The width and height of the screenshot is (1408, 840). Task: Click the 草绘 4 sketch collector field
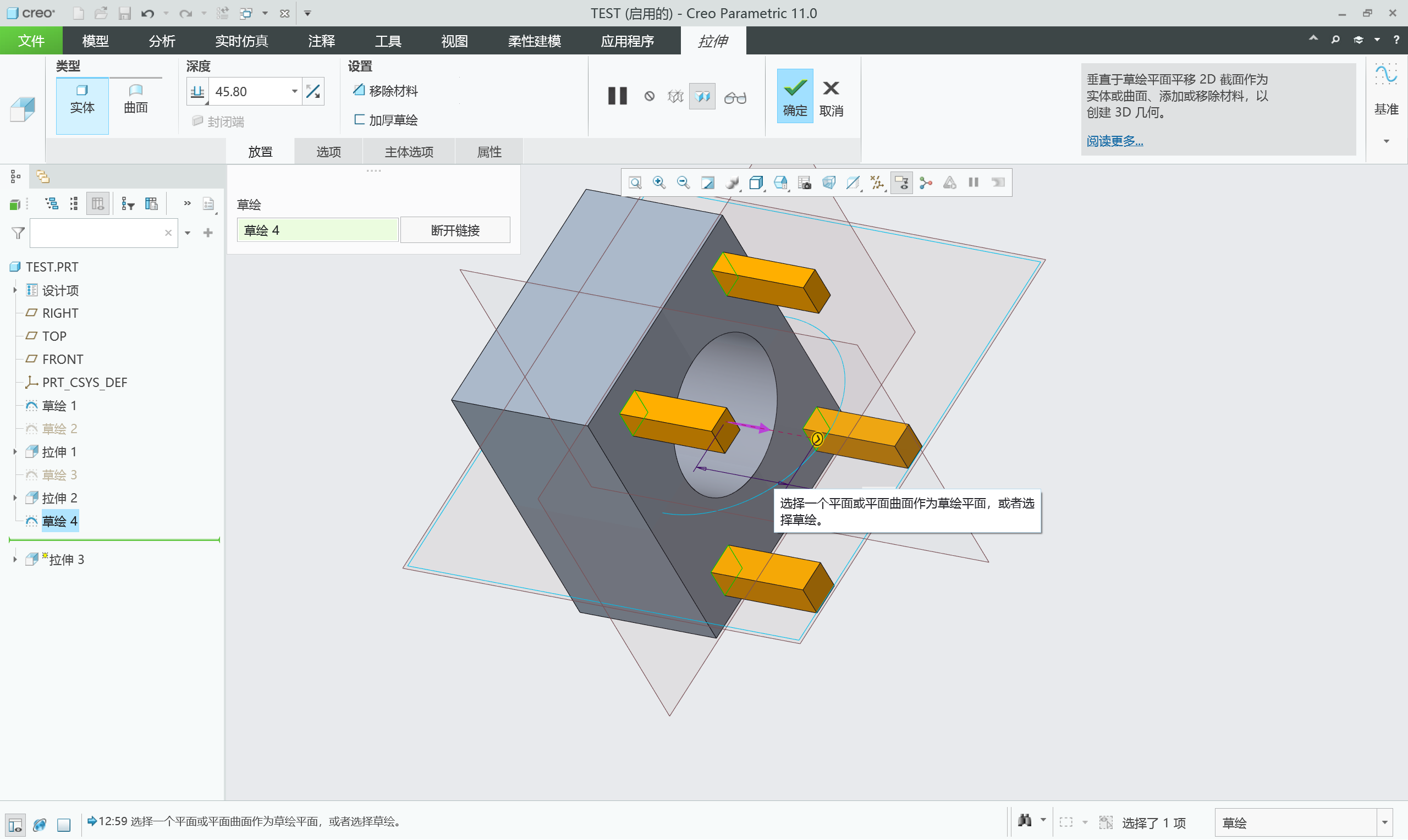tap(317, 230)
